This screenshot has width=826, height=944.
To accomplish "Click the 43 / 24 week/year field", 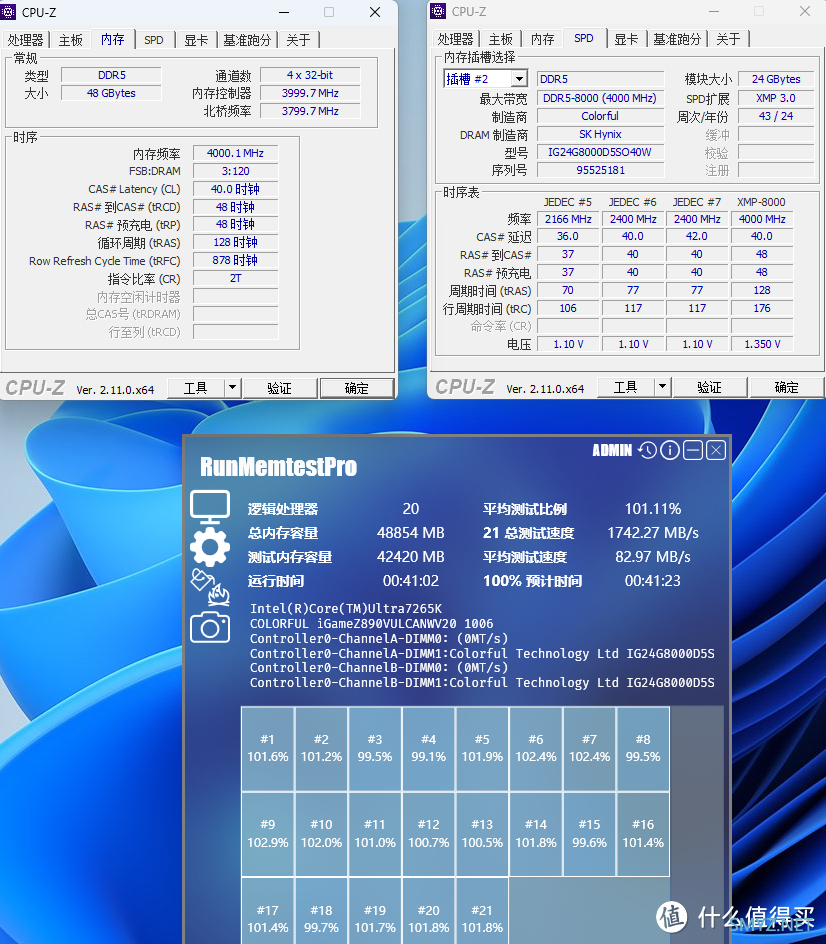I will click(776, 116).
